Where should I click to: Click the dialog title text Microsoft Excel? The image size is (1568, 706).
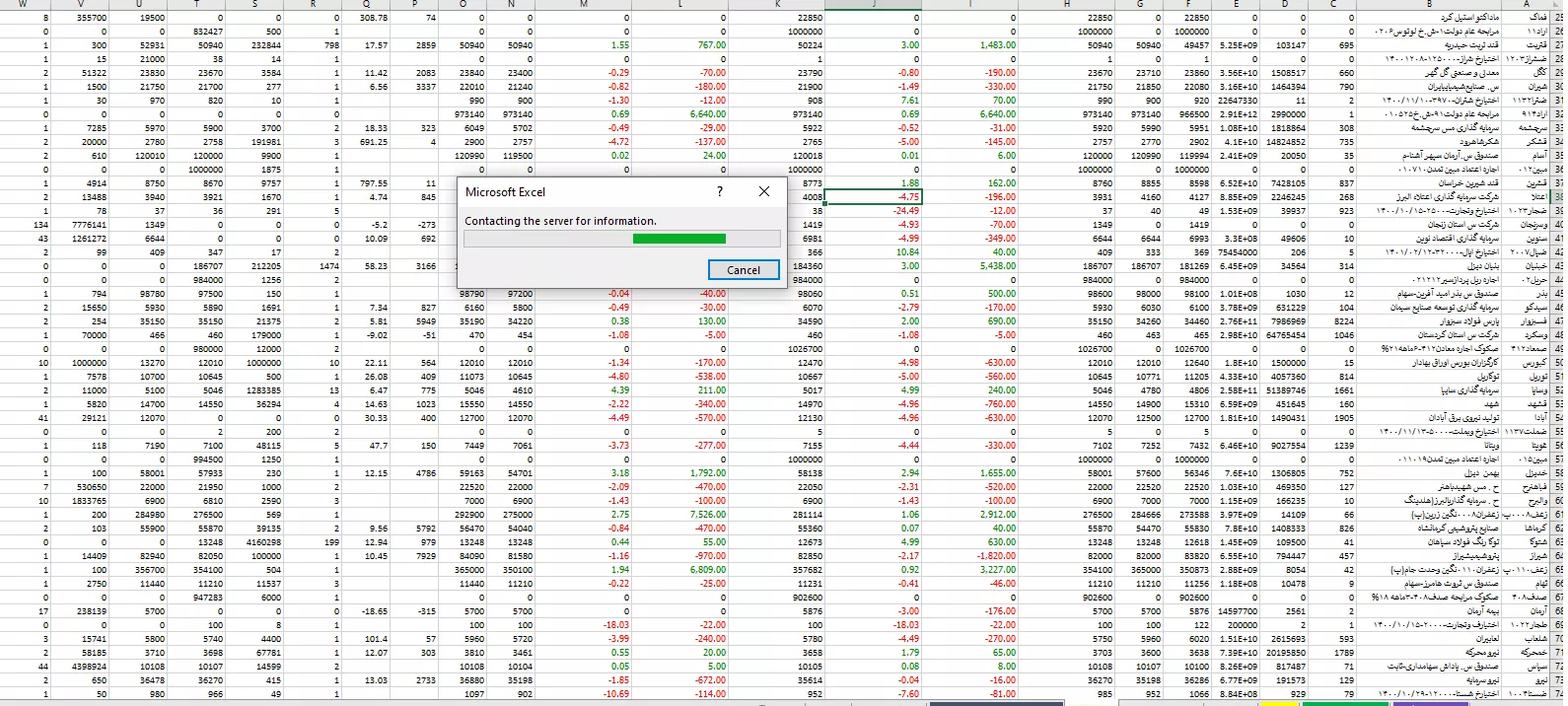point(505,191)
